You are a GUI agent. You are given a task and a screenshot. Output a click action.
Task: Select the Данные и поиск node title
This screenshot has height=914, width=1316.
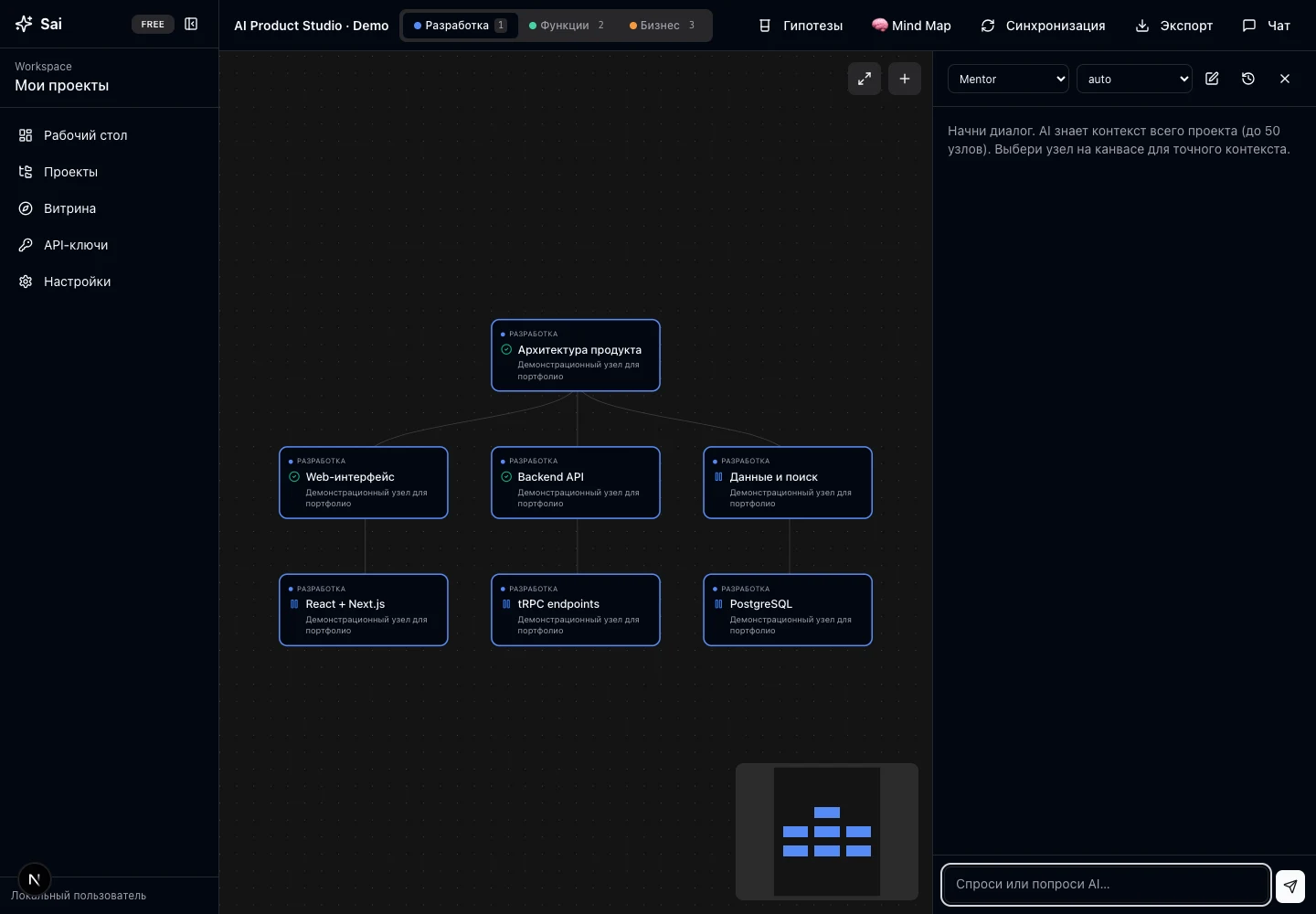pos(773,476)
